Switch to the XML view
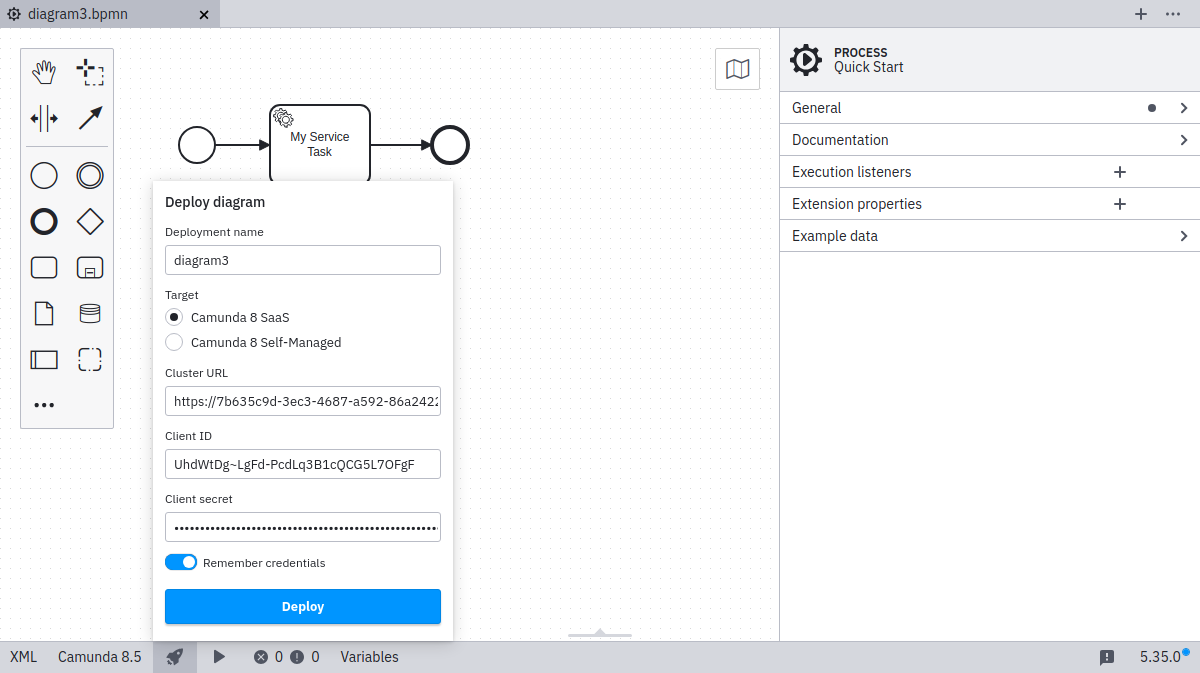1200x673 pixels. click(22, 657)
